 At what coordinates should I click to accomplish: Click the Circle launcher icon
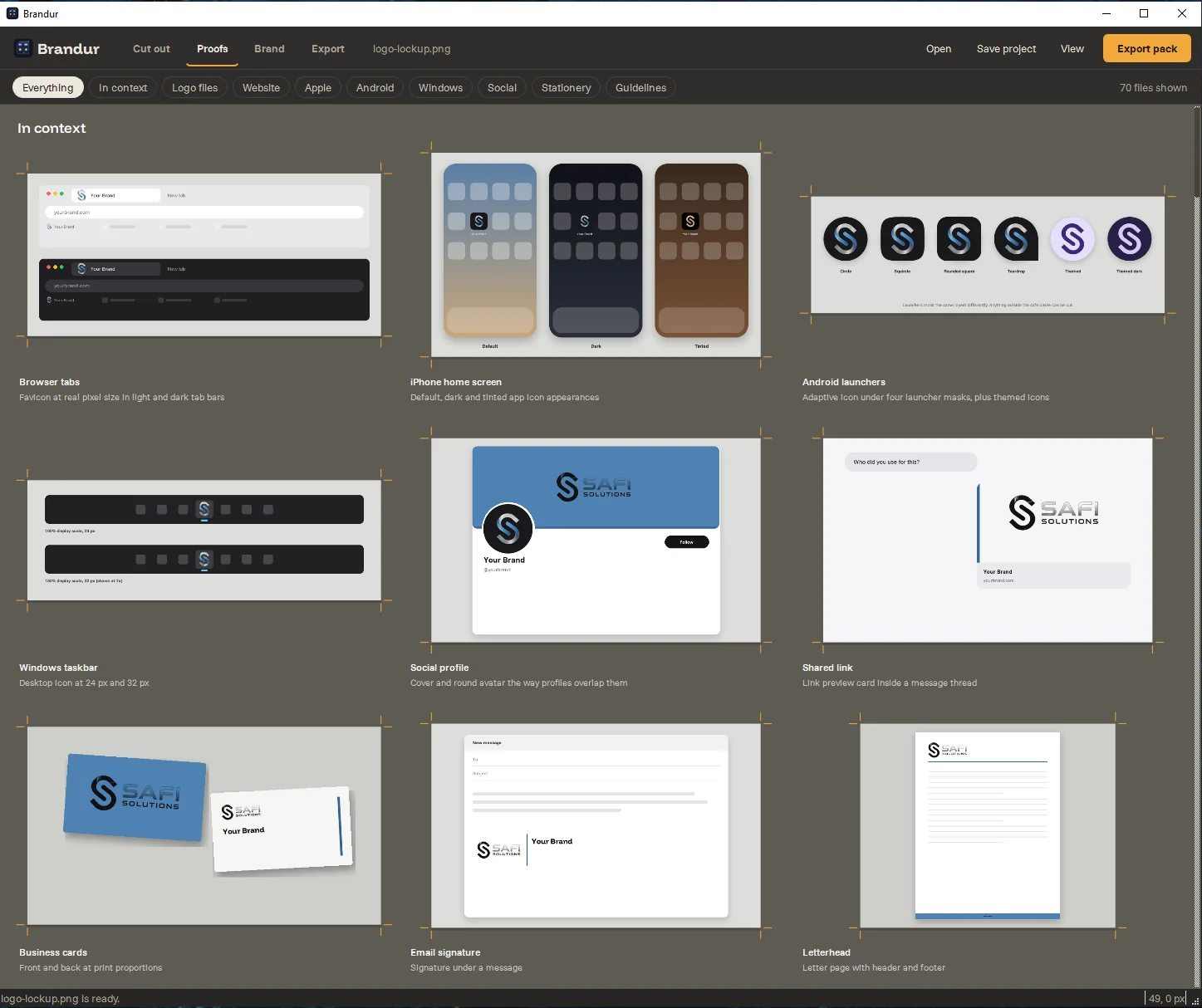pyautogui.click(x=846, y=239)
